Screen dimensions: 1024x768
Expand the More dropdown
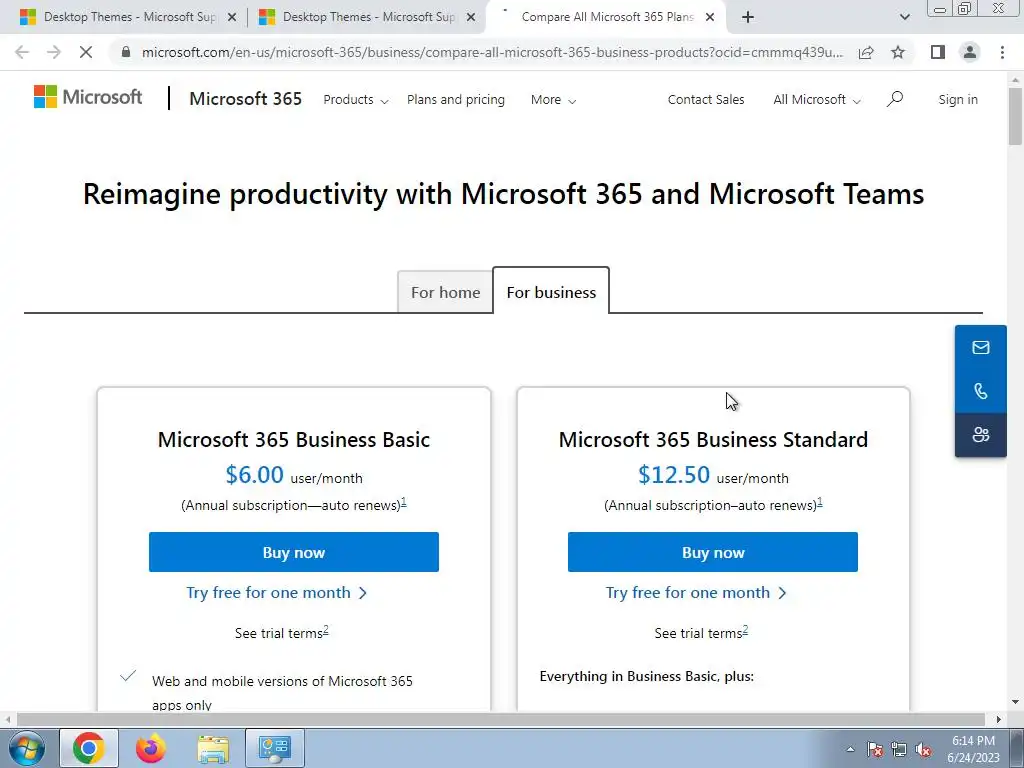pyautogui.click(x=553, y=100)
